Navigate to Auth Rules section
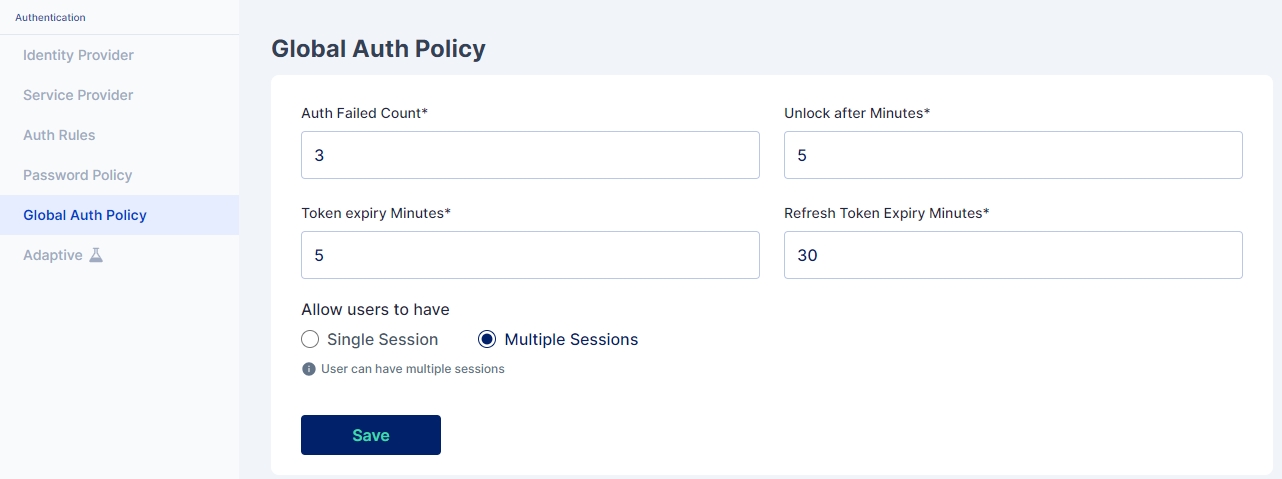 (59, 135)
